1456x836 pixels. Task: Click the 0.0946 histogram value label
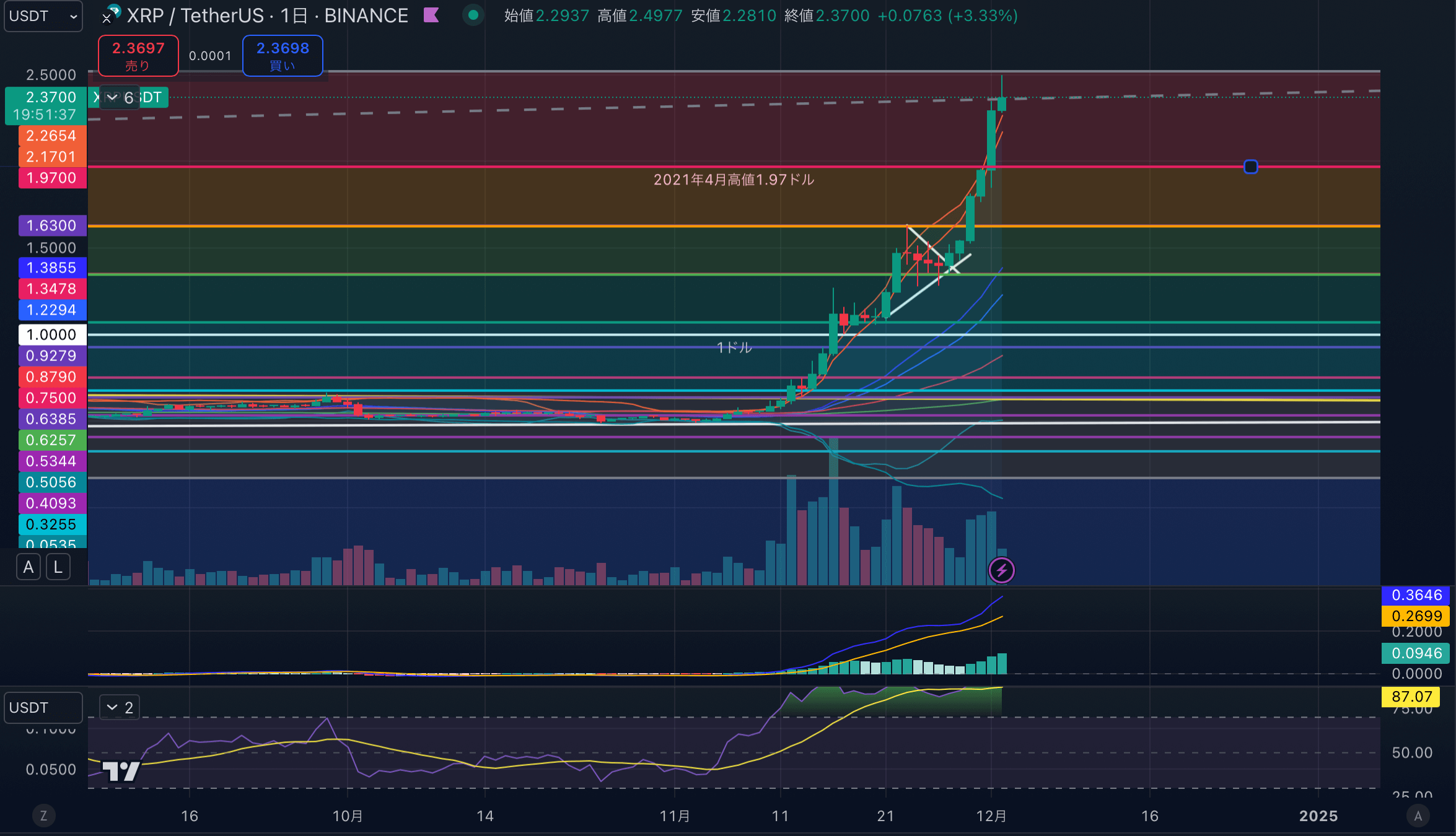point(1416,653)
